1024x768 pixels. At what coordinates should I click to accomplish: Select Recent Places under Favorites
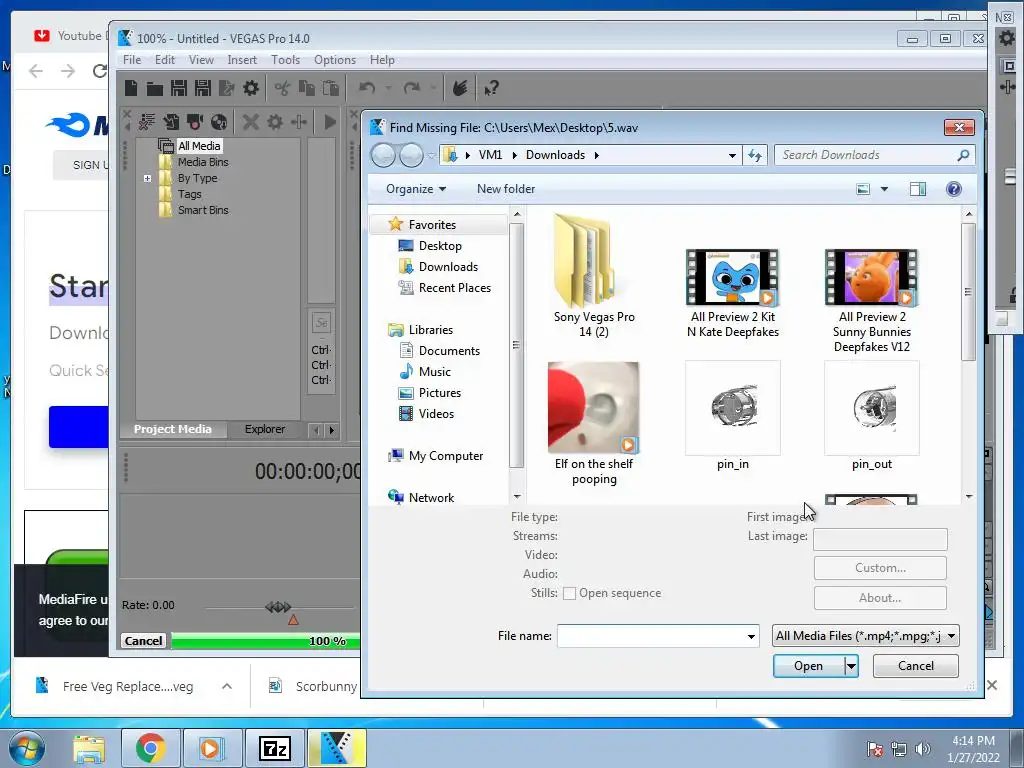pyautogui.click(x=455, y=288)
